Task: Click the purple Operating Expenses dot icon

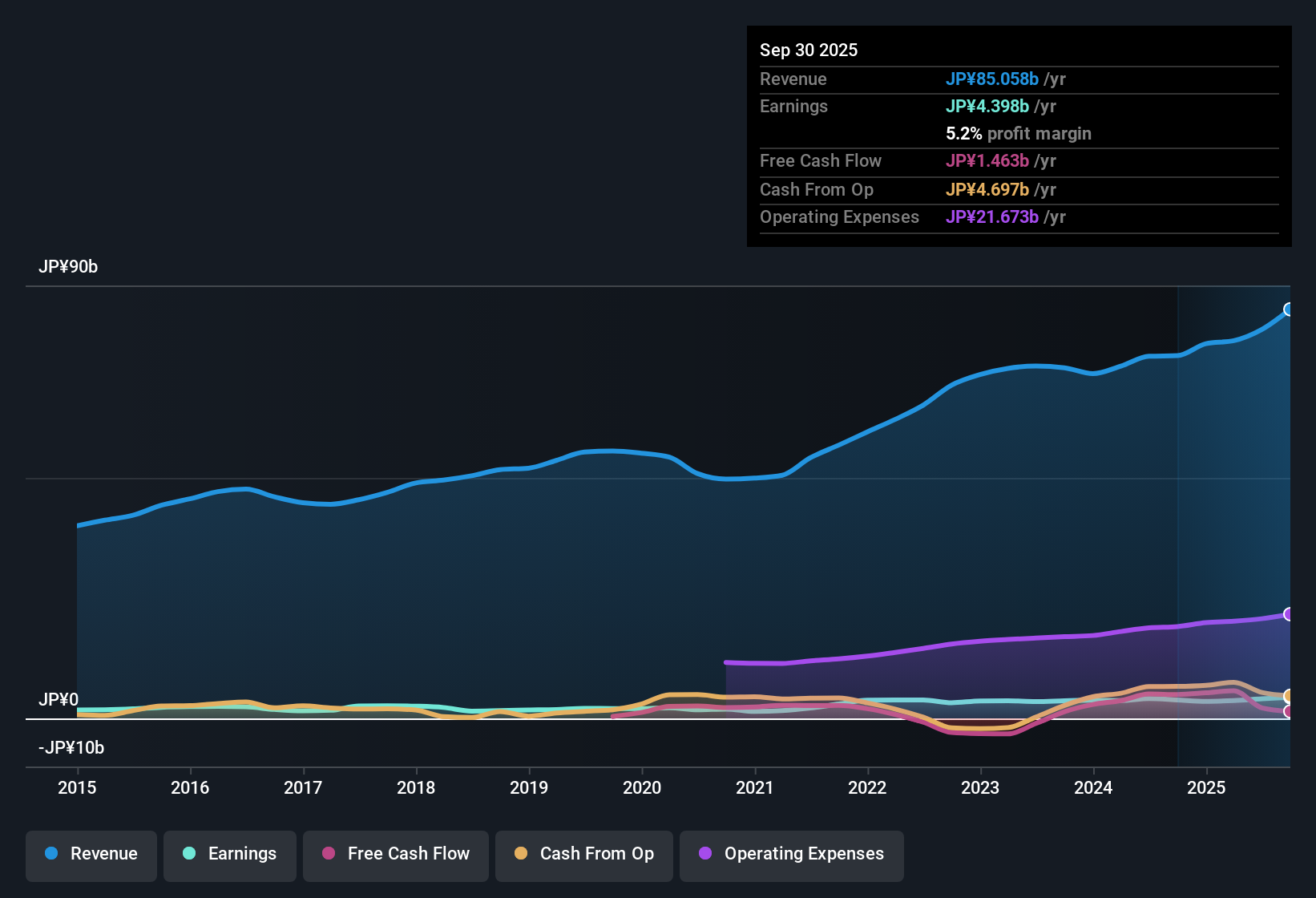Action: coord(704,855)
